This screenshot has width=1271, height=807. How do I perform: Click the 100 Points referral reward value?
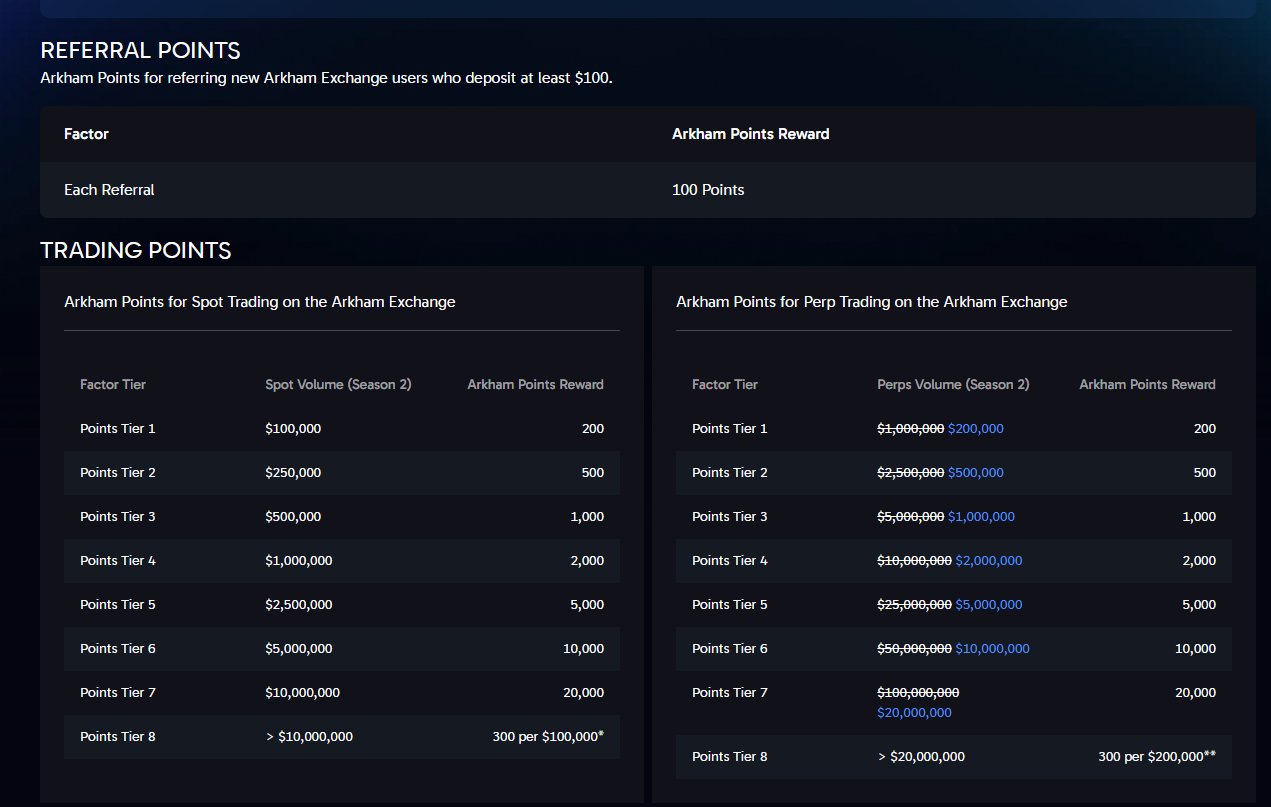pyautogui.click(x=708, y=190)
